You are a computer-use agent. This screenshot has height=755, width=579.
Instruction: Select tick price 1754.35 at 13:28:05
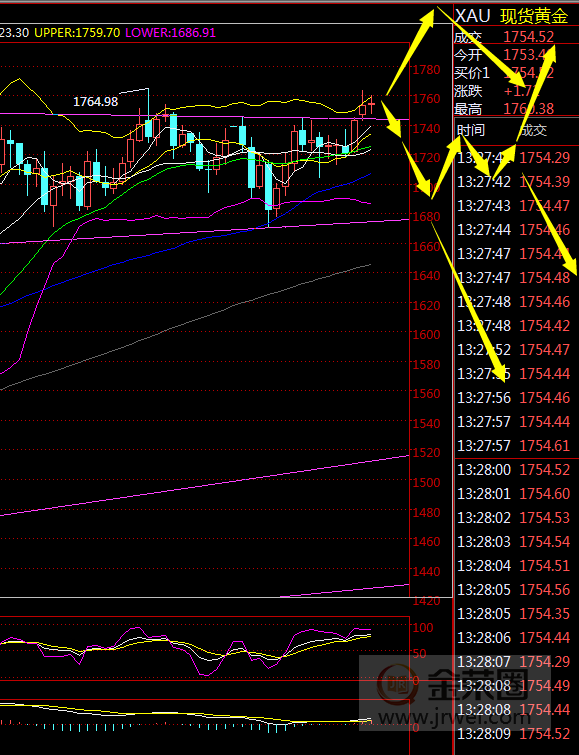point(545,614)
